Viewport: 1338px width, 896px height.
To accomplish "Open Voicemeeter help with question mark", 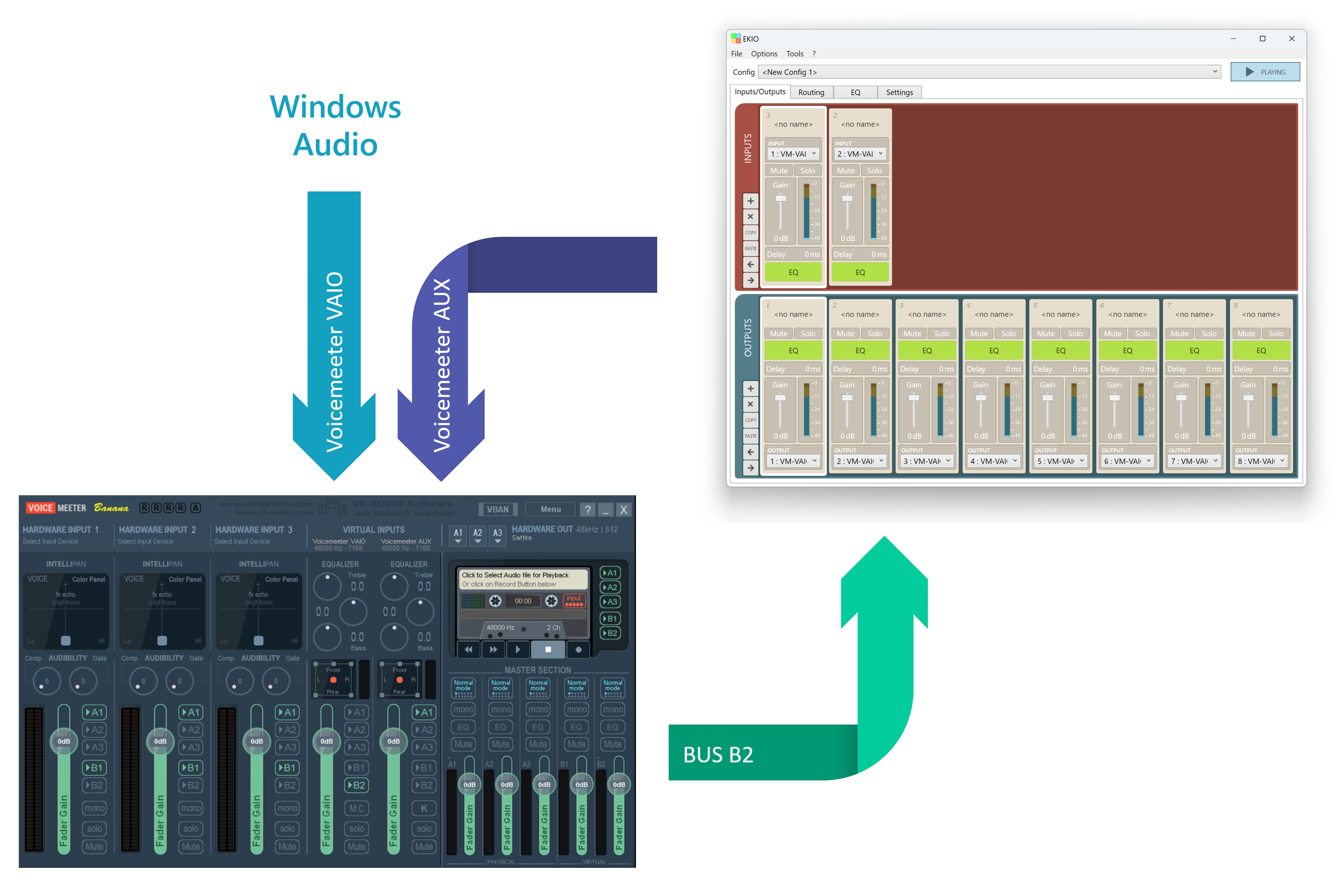I will coord(587,510).
